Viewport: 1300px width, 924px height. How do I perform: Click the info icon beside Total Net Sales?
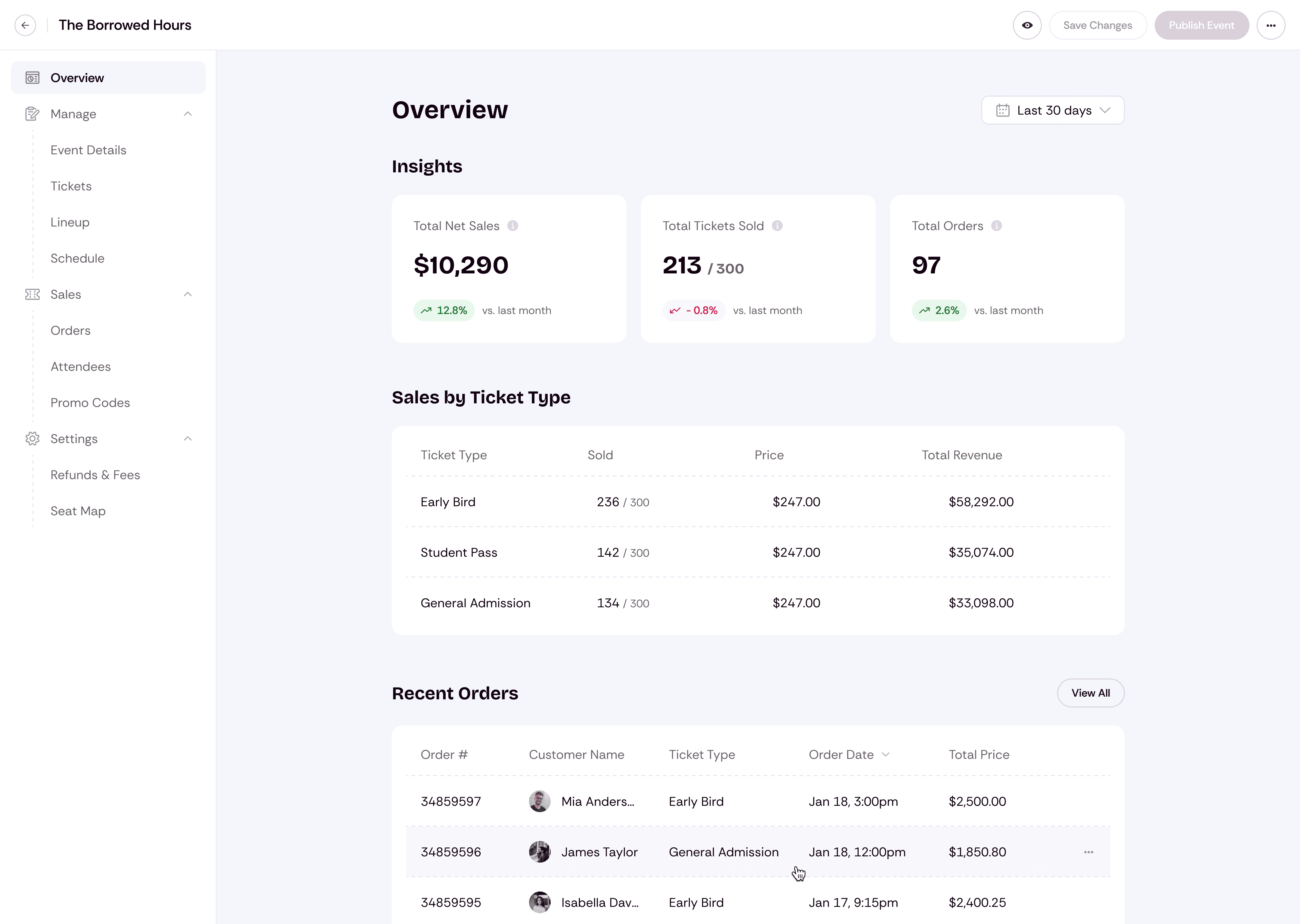[x=513, y=226]
